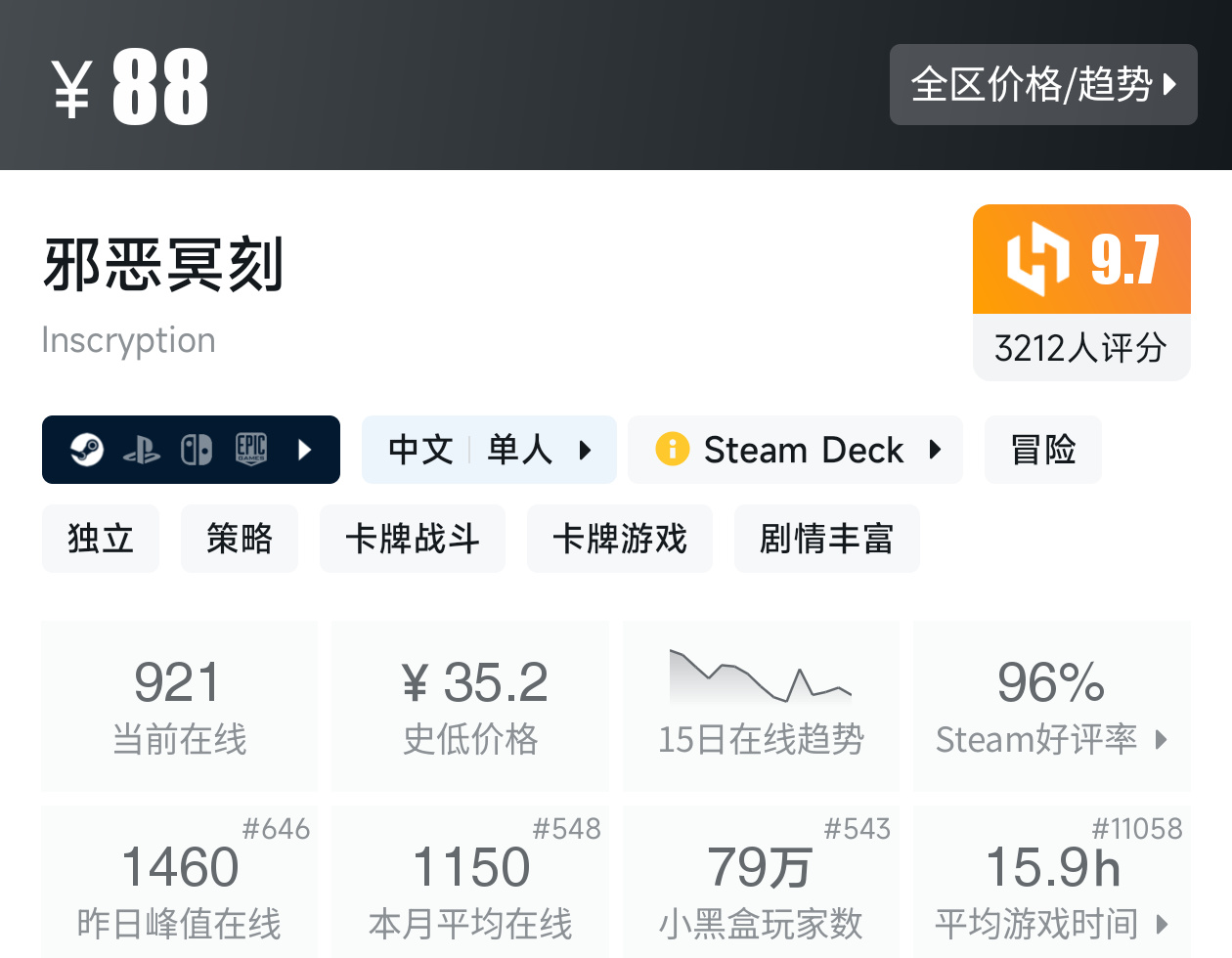Open the 史低价格 ¥35.2 stat
The width and height of the screenshot is (1232, 958).
coord(470,706)
